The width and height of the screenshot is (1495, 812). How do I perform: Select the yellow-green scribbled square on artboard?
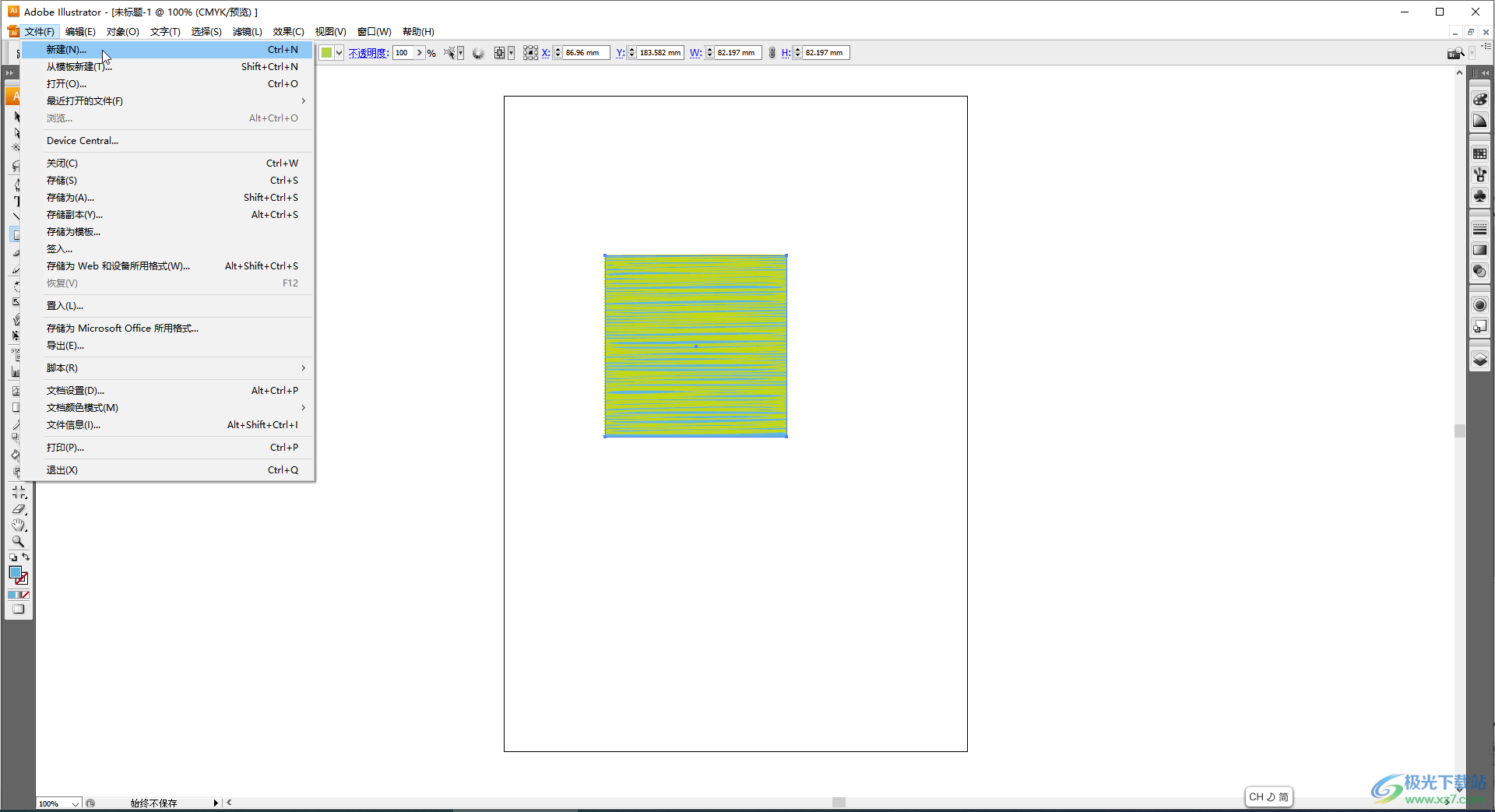tap(695, 346)
